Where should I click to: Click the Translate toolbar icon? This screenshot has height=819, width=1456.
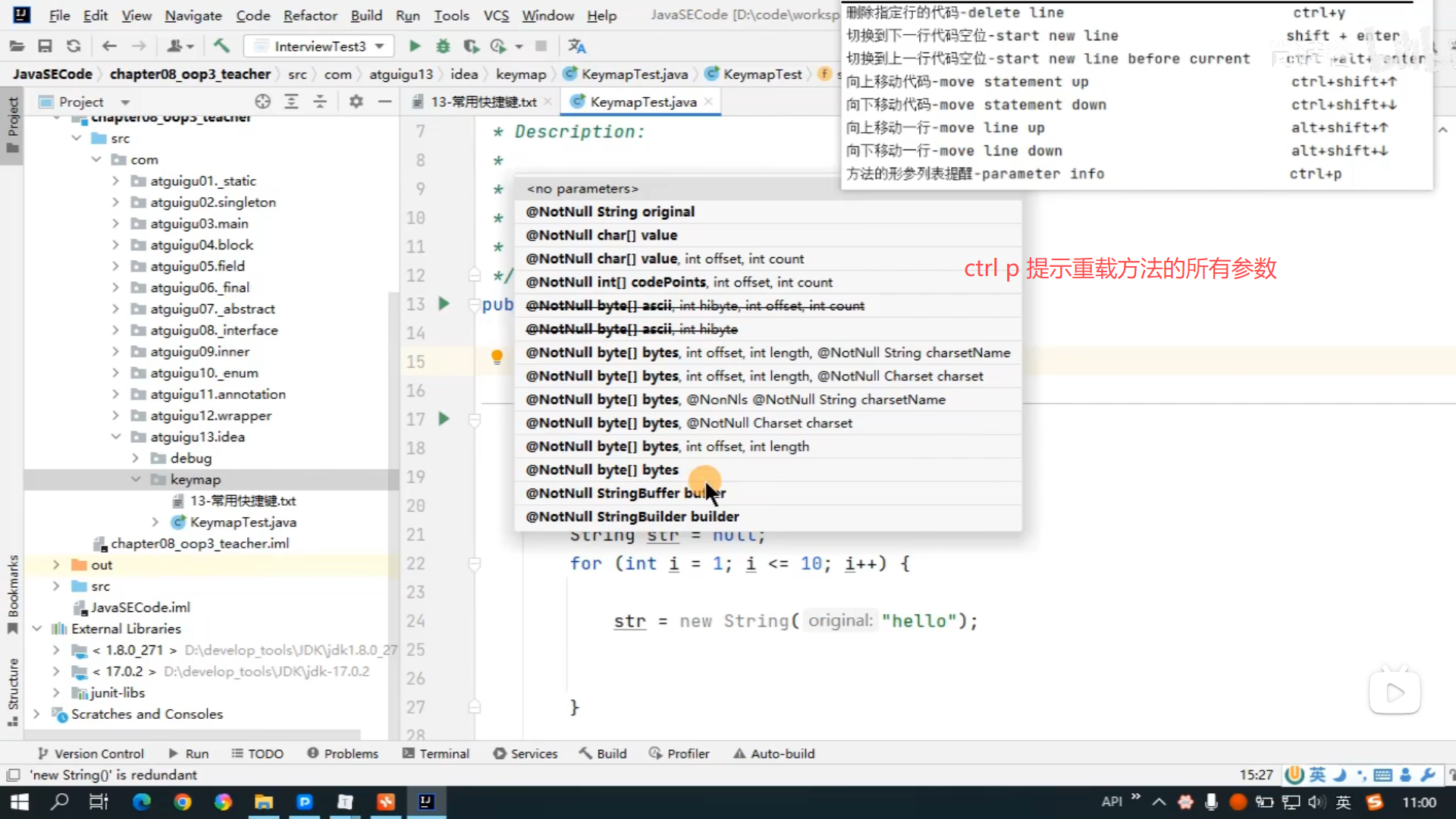click(576, 46)
